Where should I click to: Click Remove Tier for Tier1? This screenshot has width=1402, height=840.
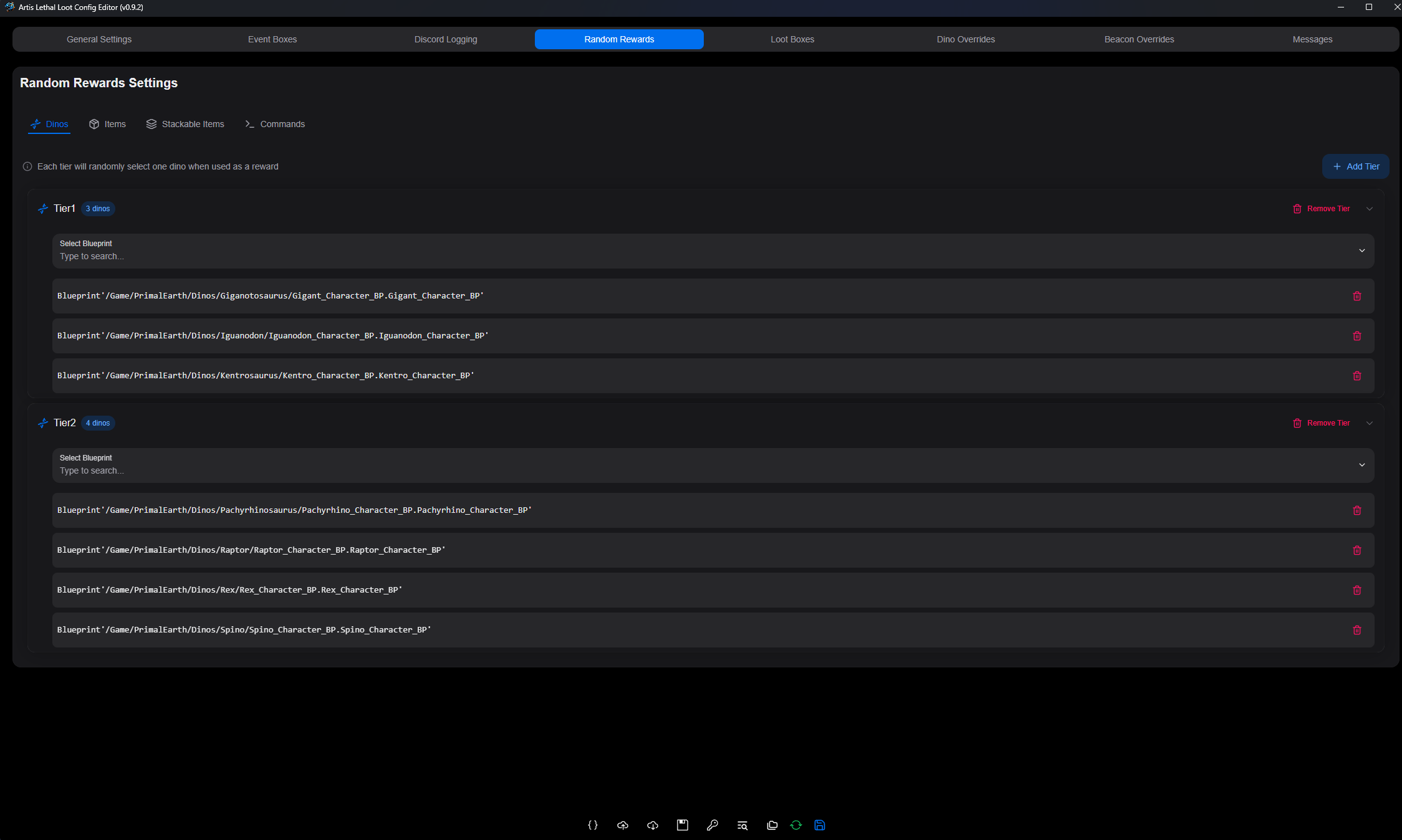click(1322, 209)
